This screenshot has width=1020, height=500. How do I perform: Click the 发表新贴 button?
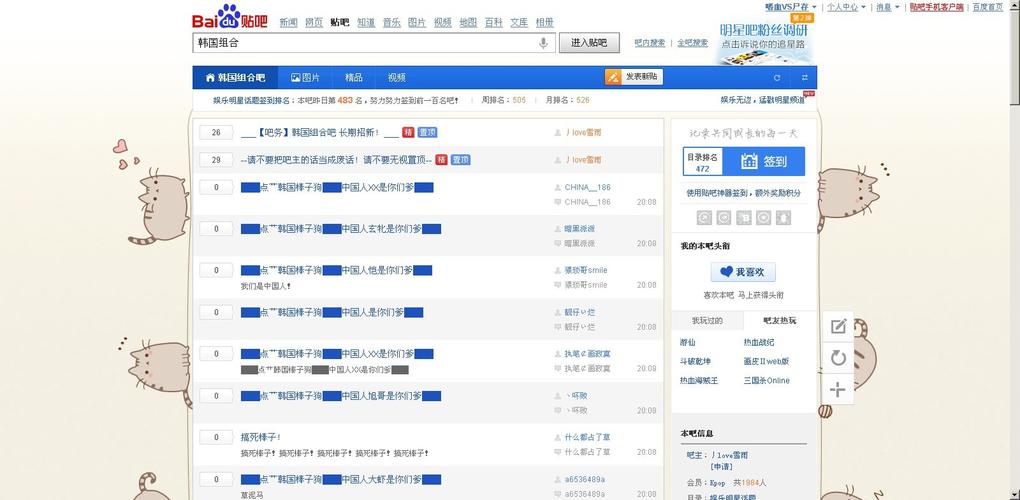(634, 77)
